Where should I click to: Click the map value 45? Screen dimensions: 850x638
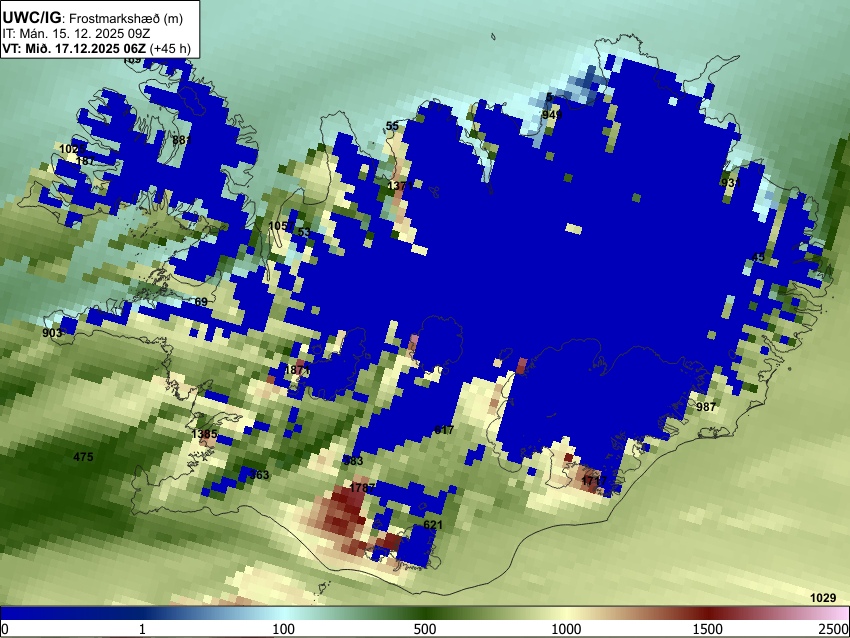coord(758,257)
